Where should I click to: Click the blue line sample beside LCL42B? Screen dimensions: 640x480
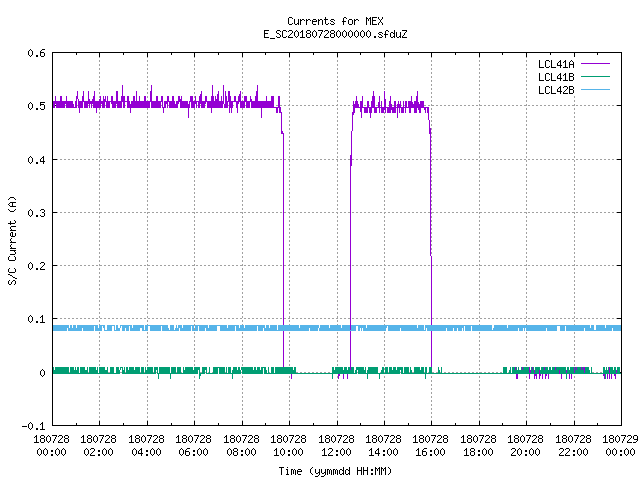click(595, 89)
